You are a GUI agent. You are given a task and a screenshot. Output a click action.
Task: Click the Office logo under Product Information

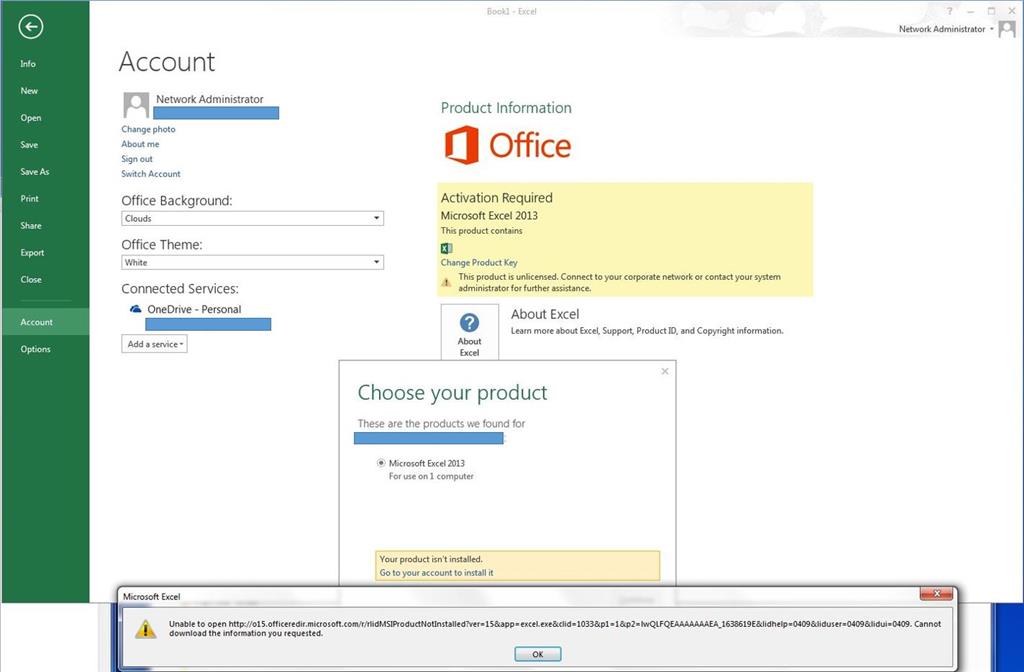tap(507, 145)
